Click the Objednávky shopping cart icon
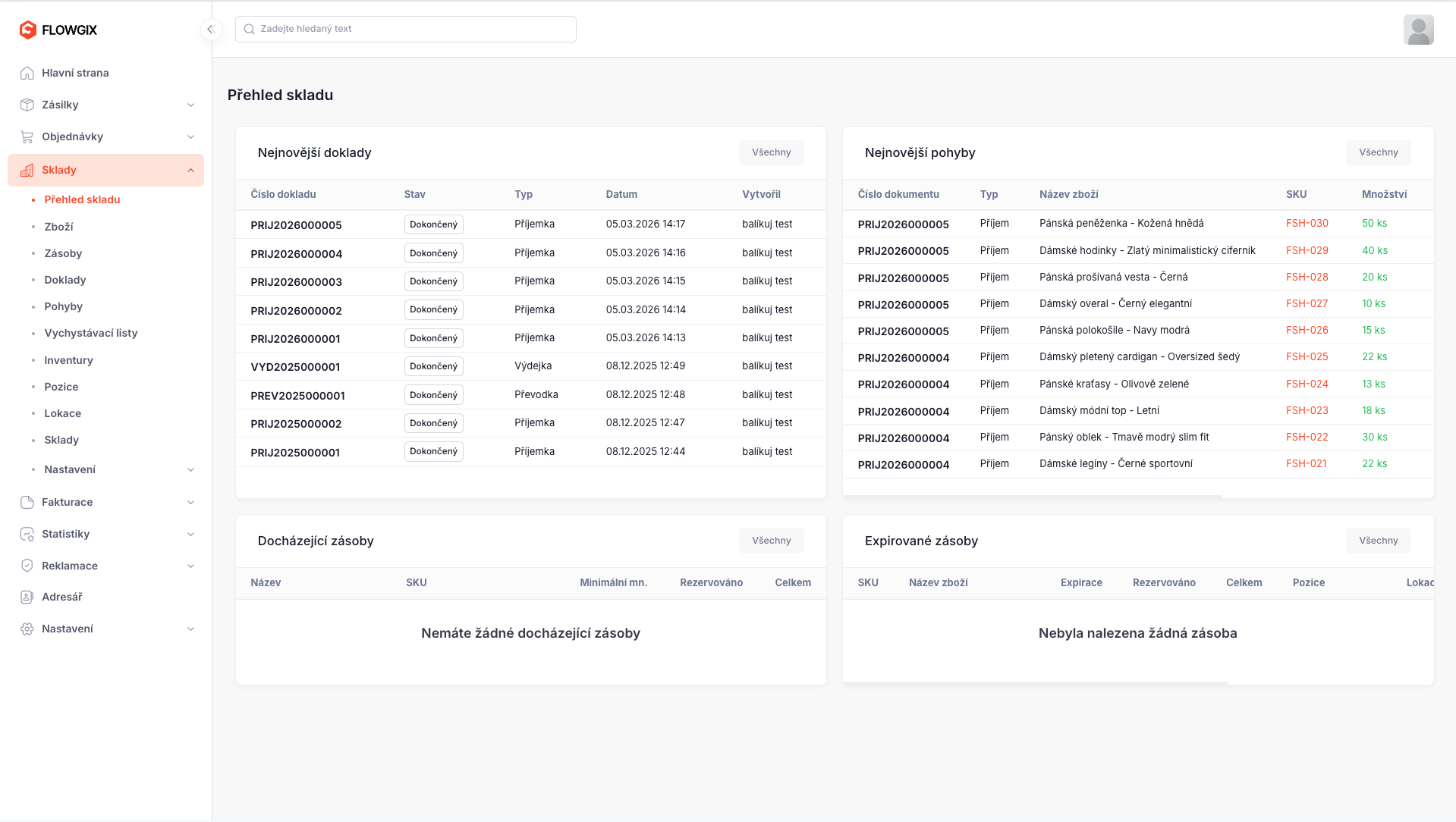 coord(27,136)
